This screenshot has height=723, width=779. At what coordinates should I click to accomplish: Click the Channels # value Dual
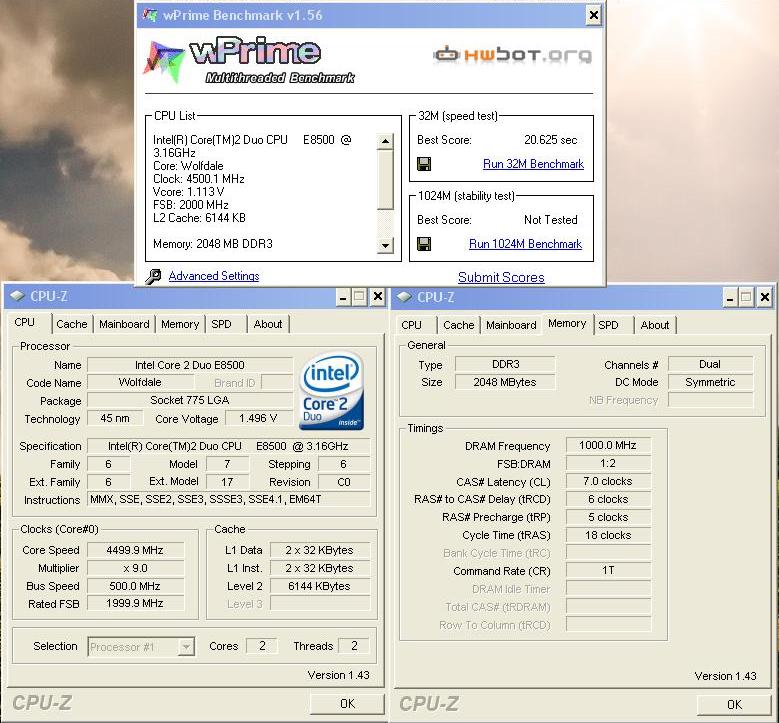point(710,364)
